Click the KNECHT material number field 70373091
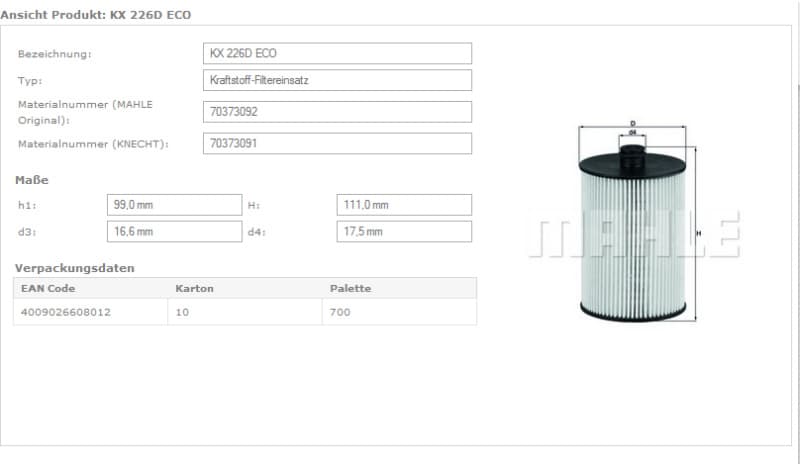Viewport: 800px width, 467px height. click(337, 143)
